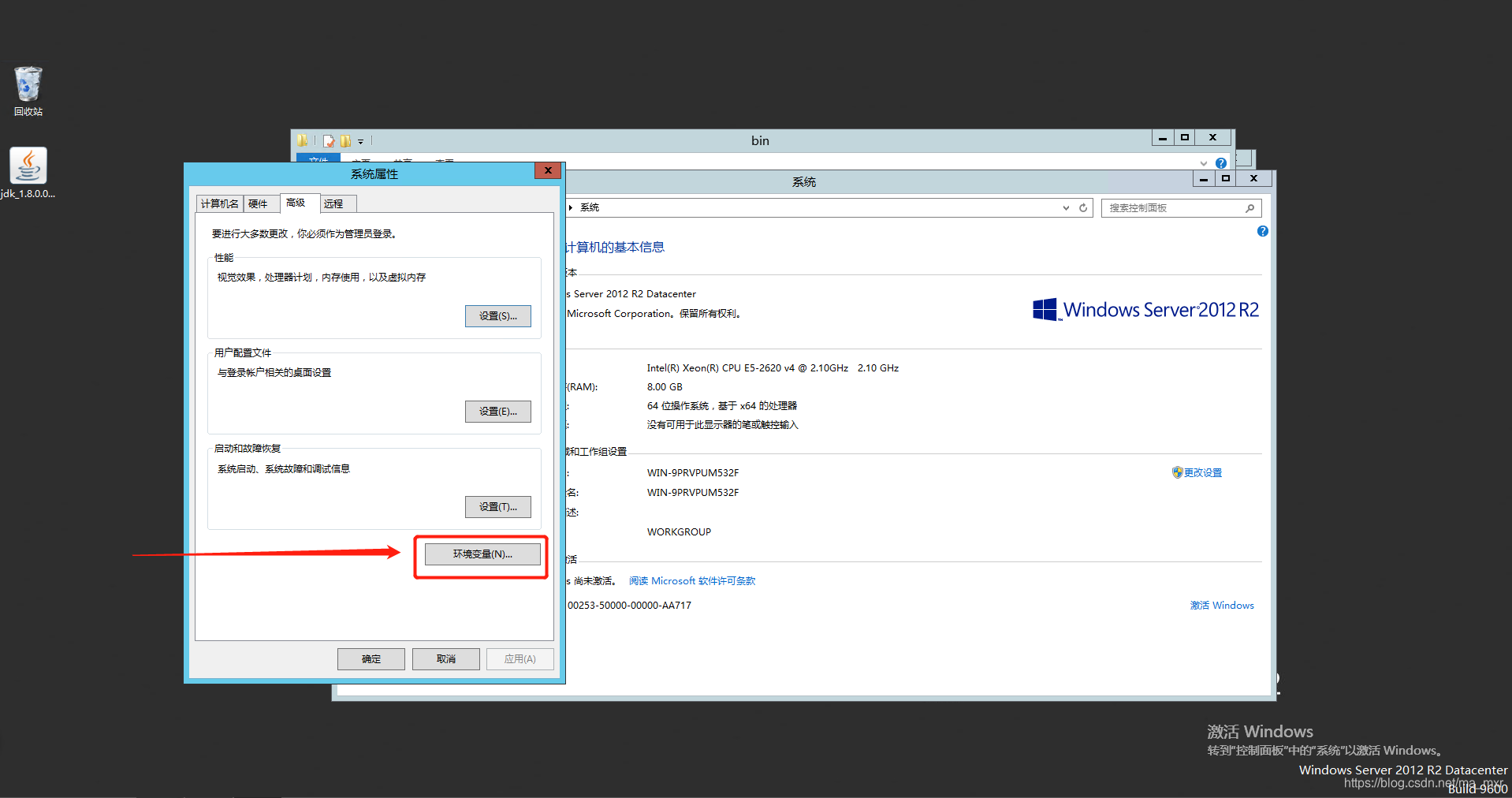Open 阅读 Microsoft 软件许可条款 link

tap(692, 581)
